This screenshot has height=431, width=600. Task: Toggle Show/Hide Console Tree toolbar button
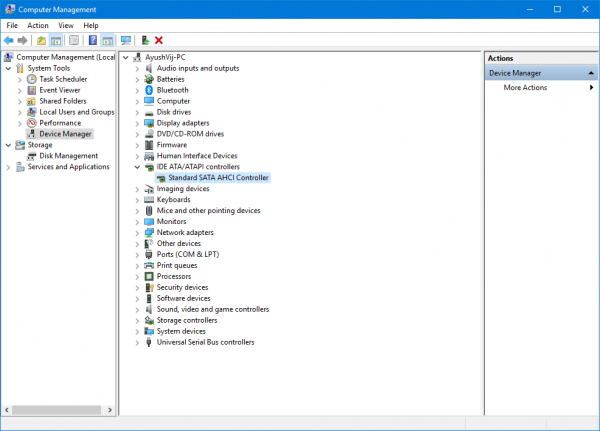57,40
